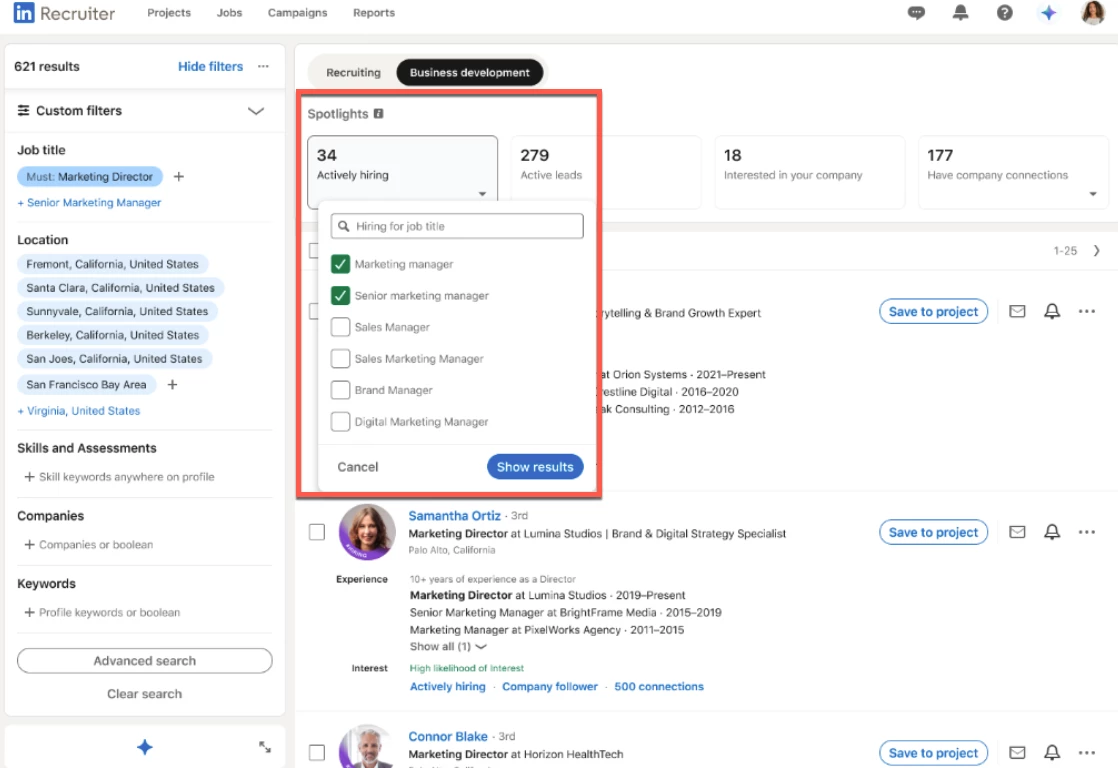
Task: Click Samantha Ortiz profile photo
Action: coord(366,532)
